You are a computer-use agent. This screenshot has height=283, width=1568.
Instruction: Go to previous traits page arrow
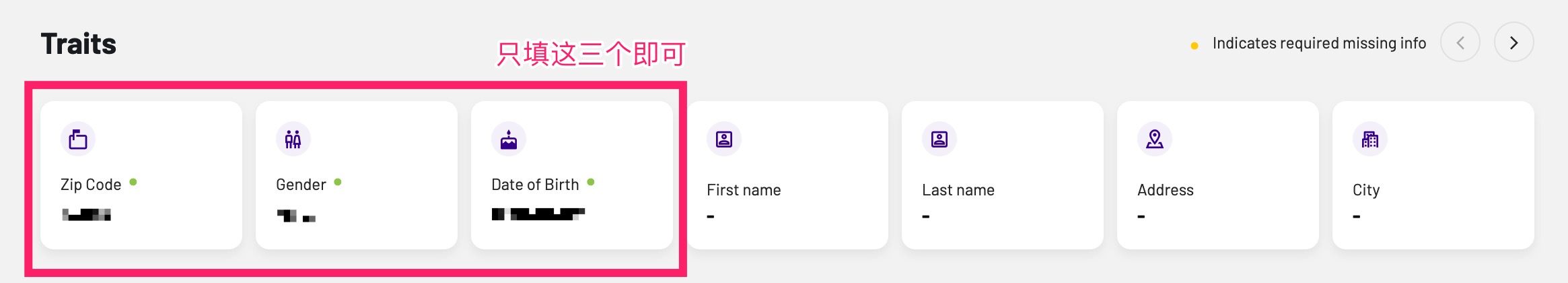pos(1460,42)
